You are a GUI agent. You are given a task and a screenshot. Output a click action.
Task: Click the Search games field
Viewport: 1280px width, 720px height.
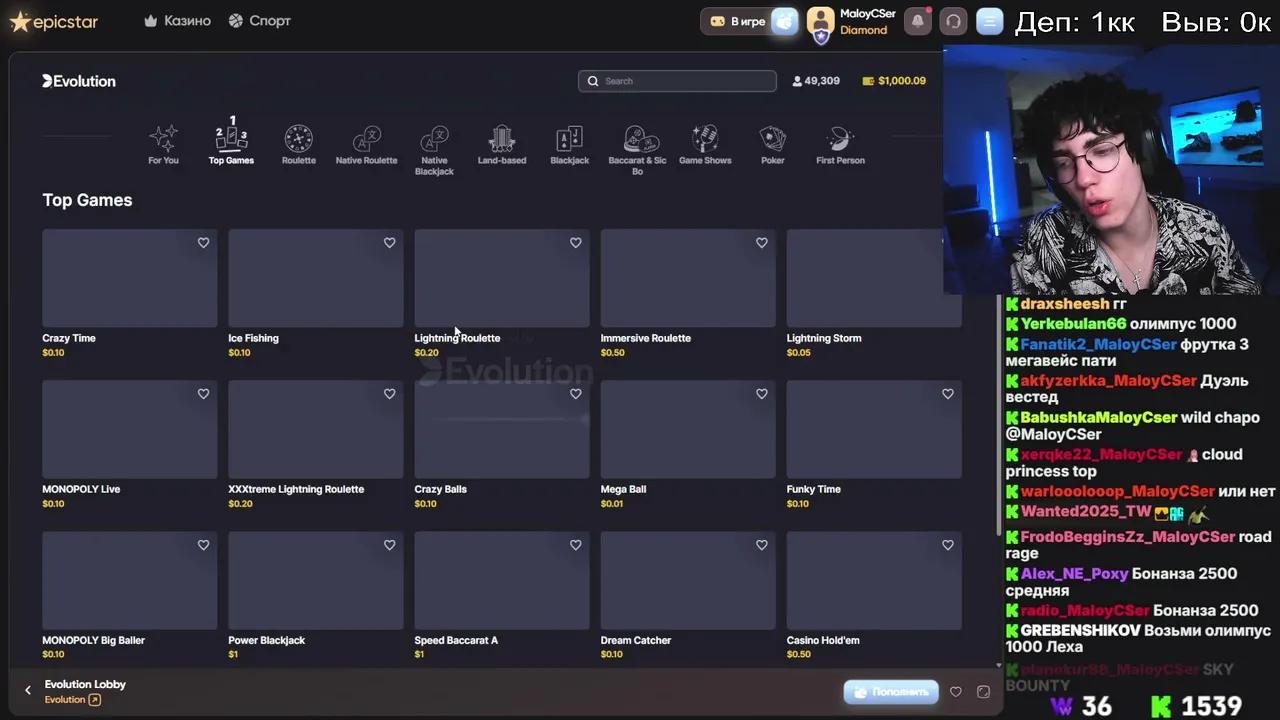pyautogui.click(x=677, y=81)
